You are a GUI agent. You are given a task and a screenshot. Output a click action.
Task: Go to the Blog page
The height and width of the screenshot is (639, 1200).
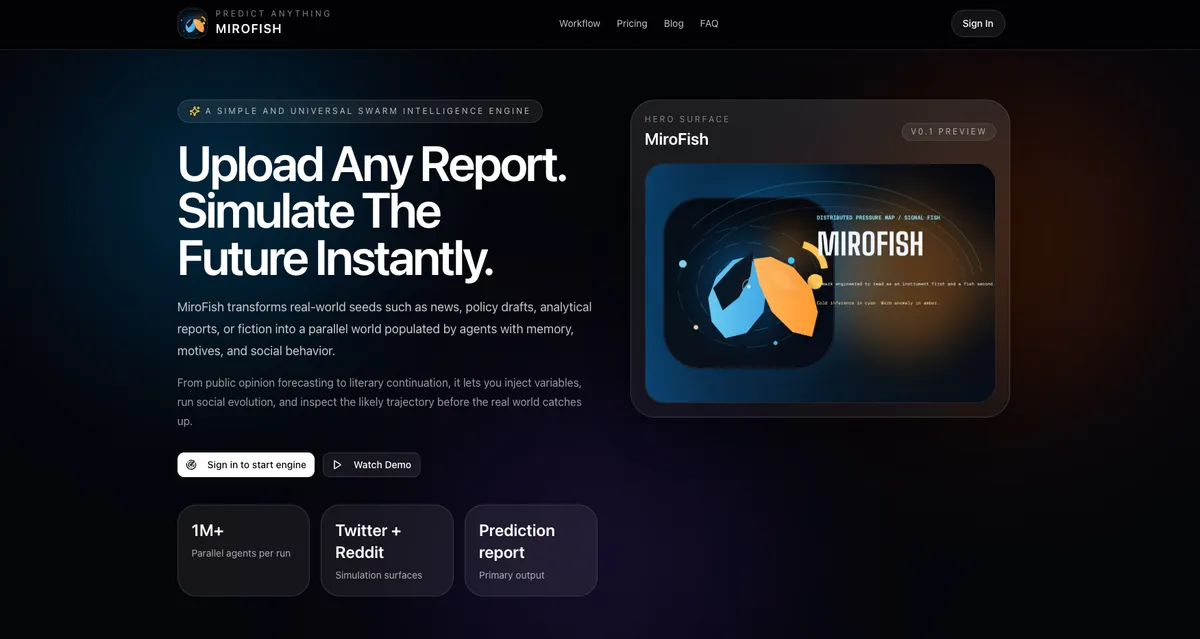tap(674, 23)
